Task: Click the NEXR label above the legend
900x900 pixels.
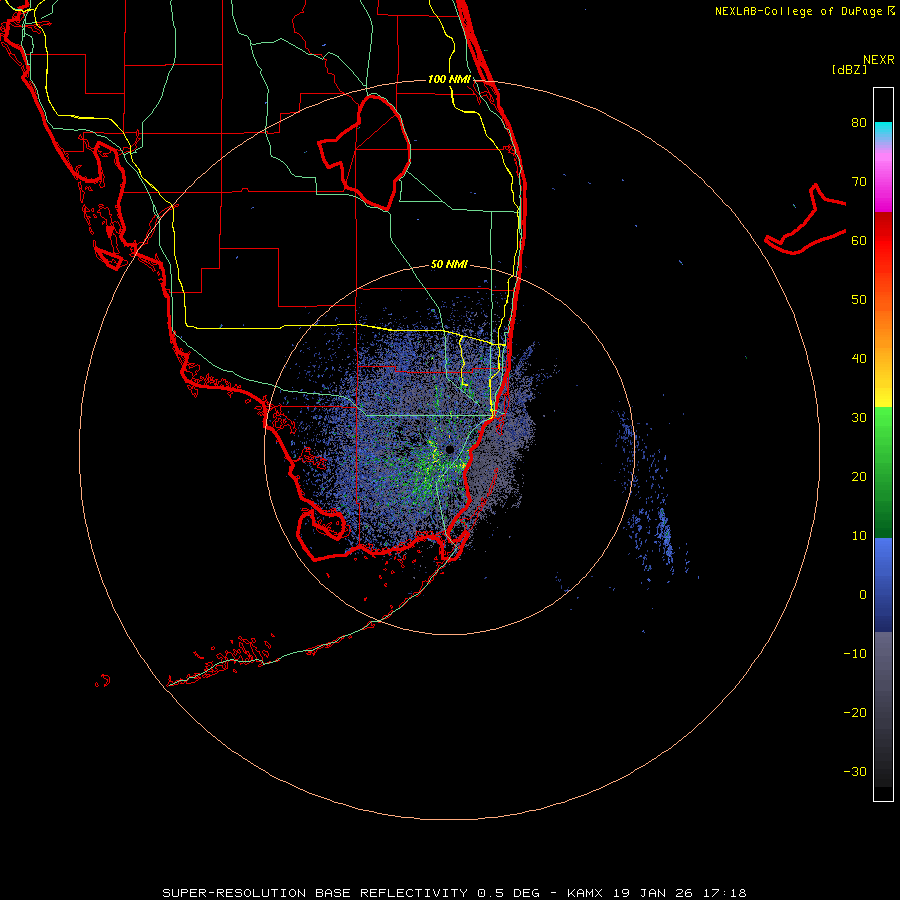Action: (x=879, y=60)
